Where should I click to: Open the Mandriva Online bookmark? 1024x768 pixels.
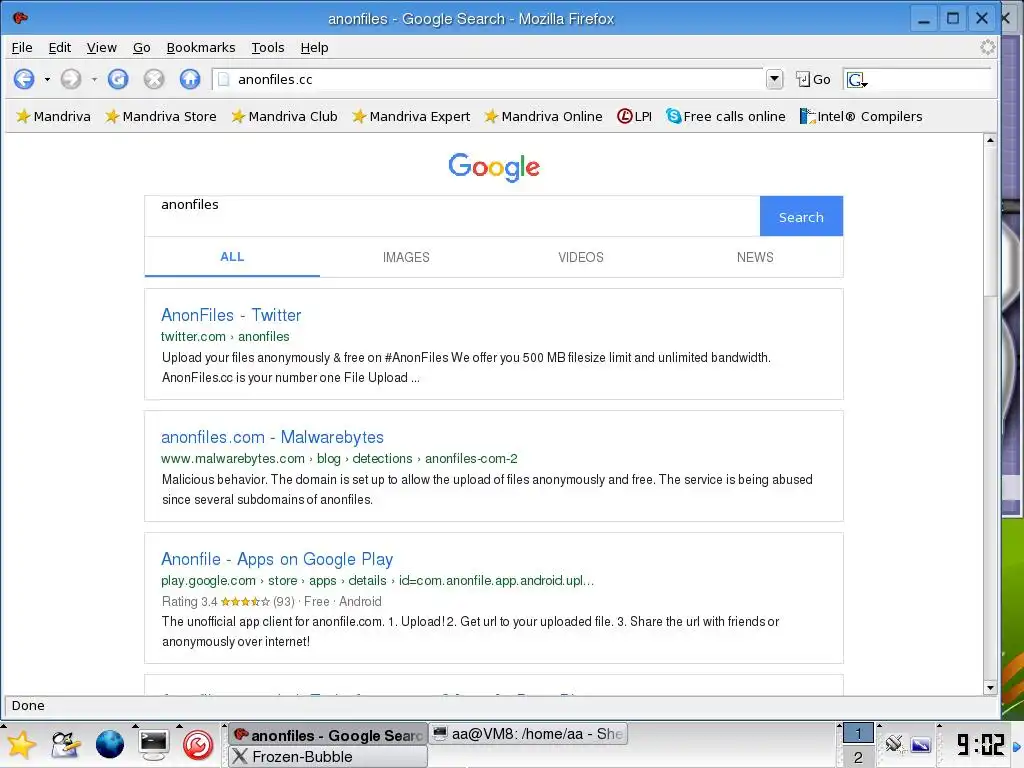(x=543, y=116)
